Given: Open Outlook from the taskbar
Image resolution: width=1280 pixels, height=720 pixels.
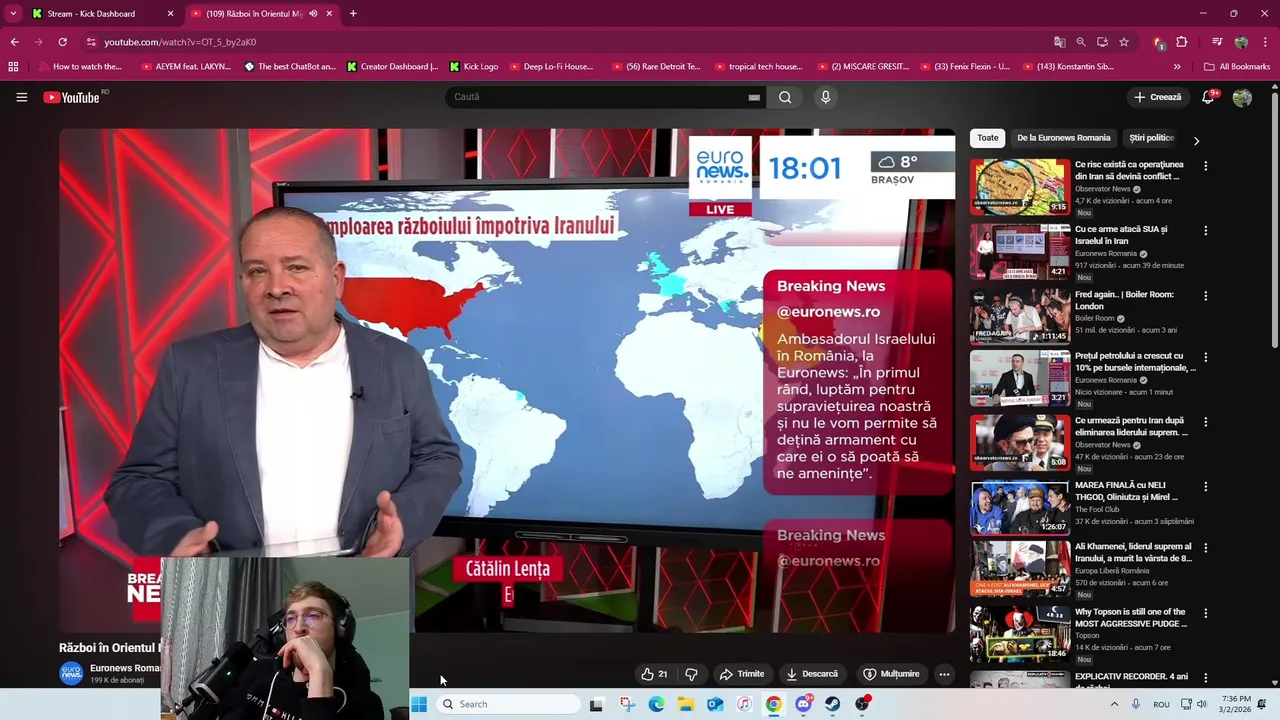Looking at the screenshot, I should click(715, 704).
